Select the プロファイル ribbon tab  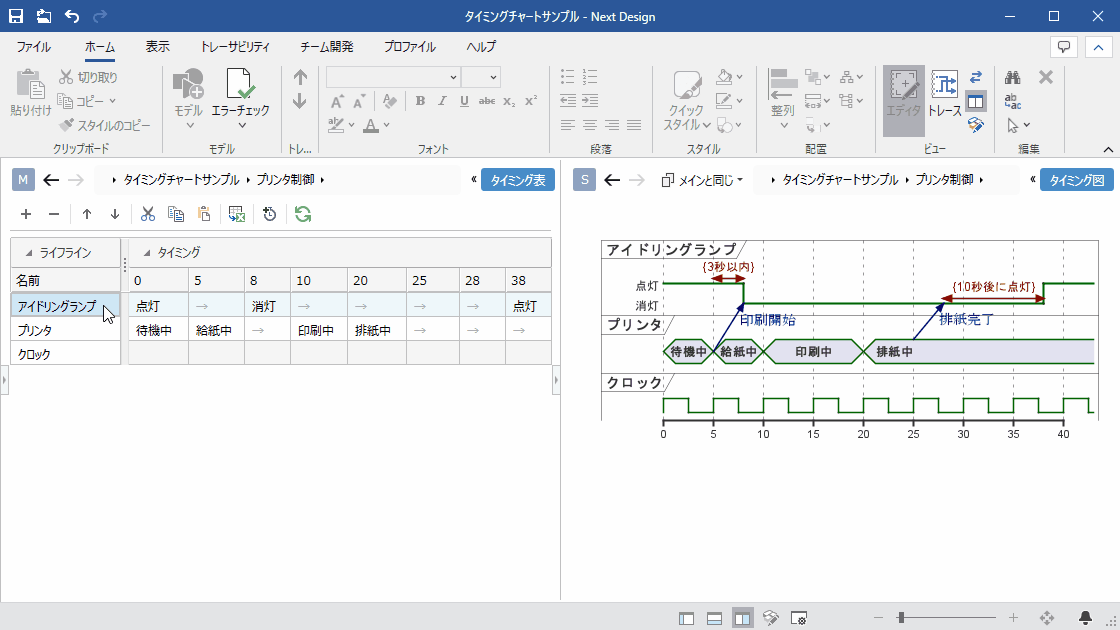coord(410,46)
